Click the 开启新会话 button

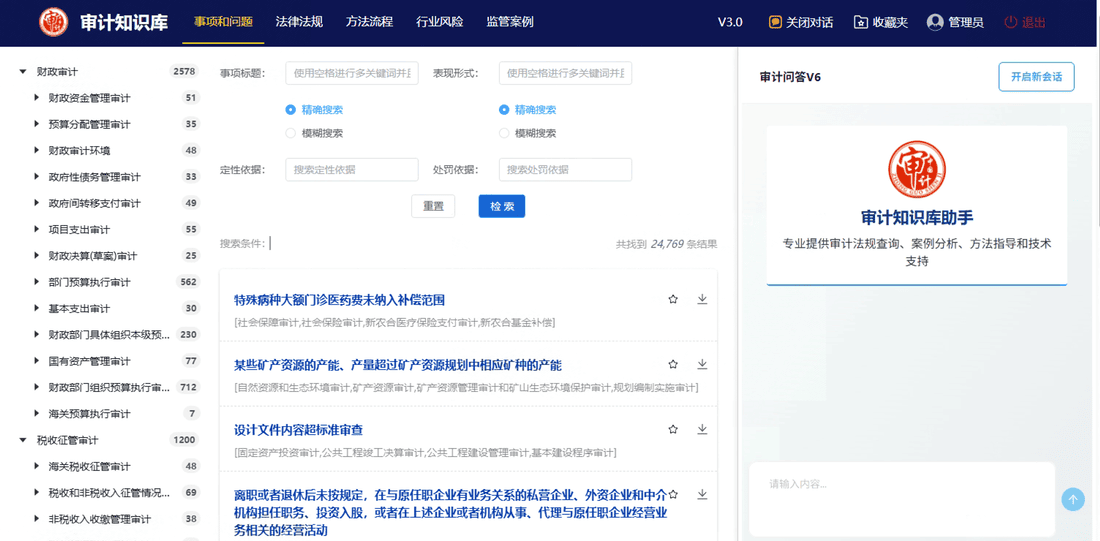point(1036,77)
